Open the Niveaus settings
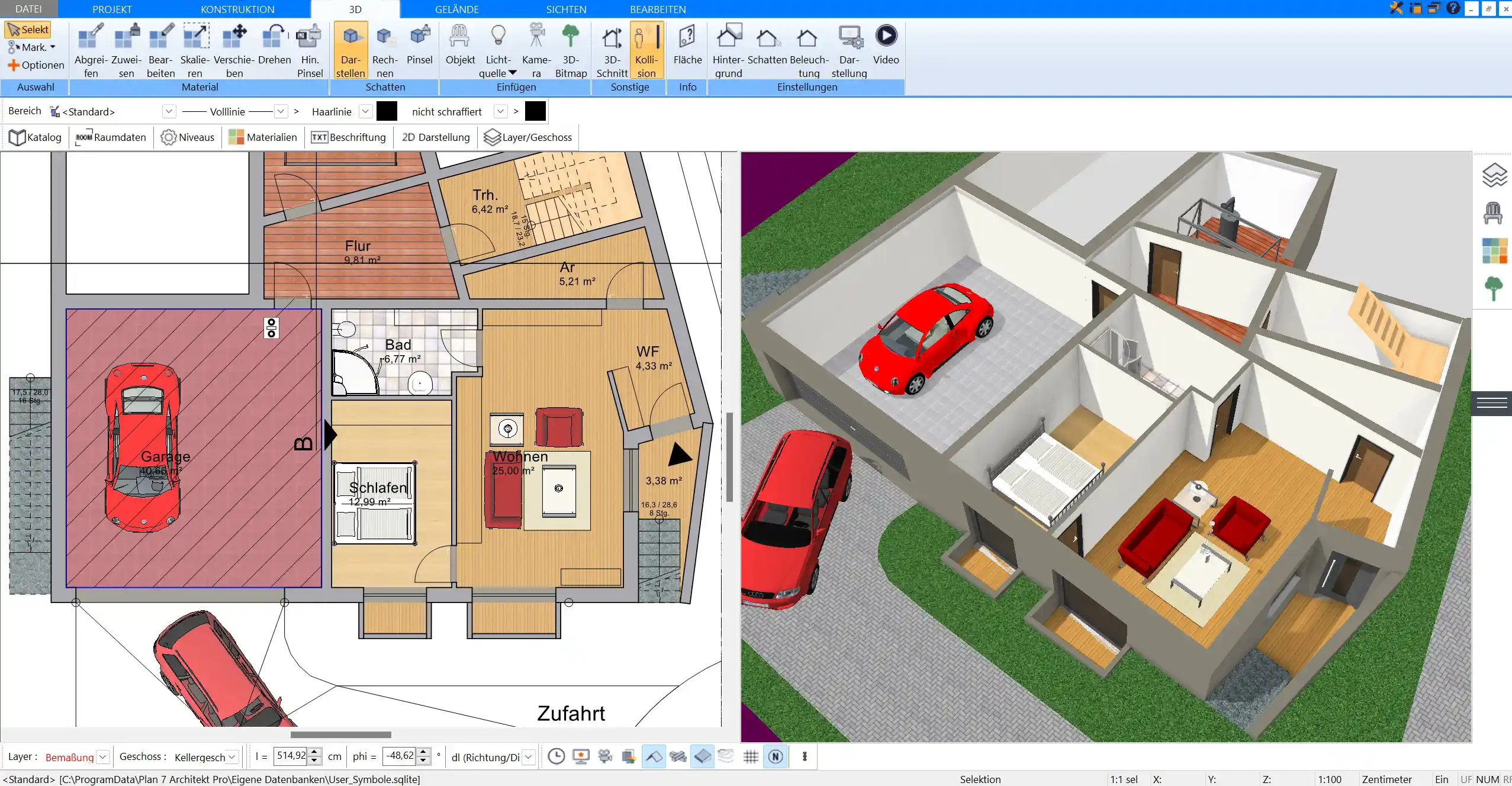Screen dimensions: 1512x786 click(187, 137)
